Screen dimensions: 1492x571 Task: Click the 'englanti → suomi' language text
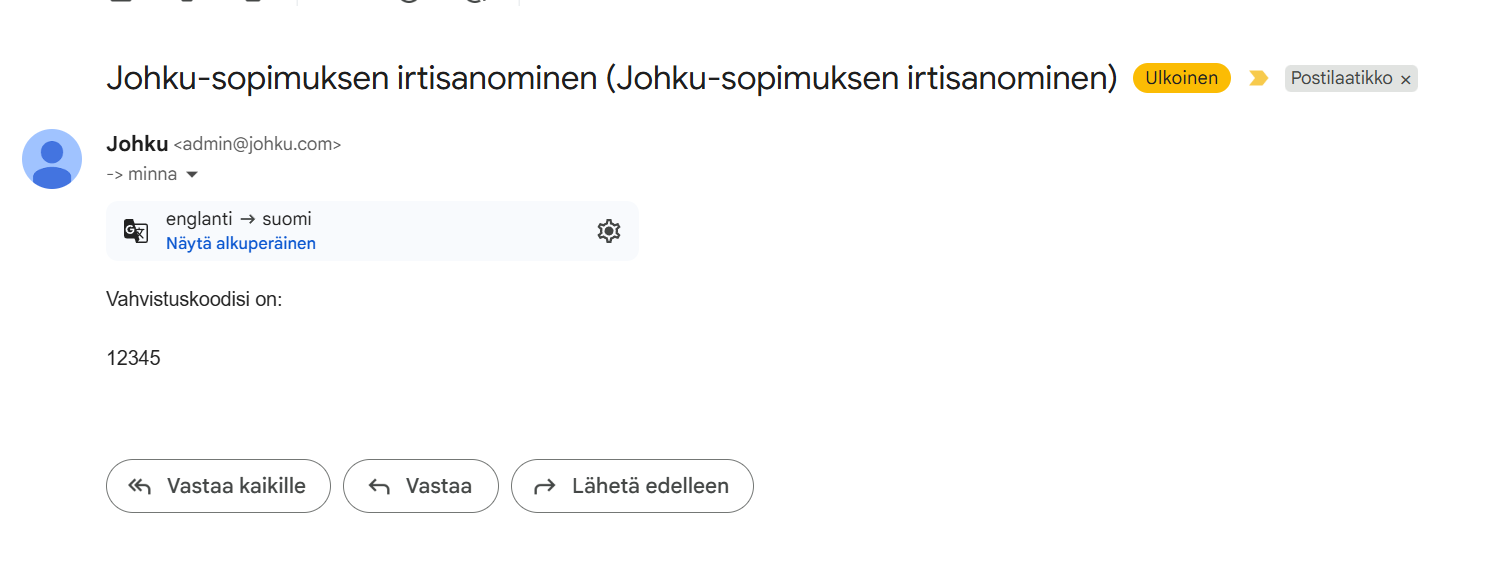(x=239, y=219)
